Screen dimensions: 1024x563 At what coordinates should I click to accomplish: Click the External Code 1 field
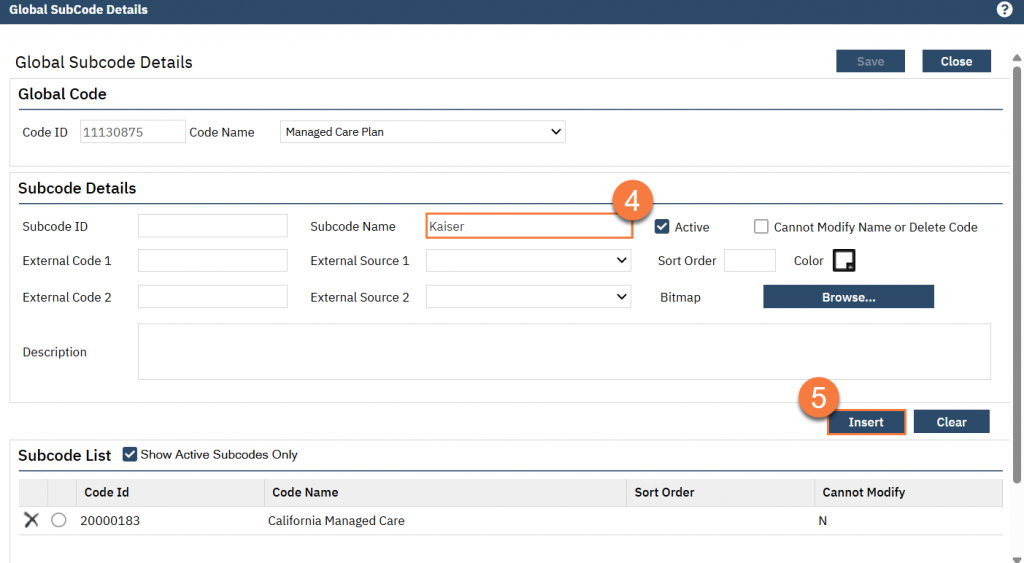tap(212, 261)
